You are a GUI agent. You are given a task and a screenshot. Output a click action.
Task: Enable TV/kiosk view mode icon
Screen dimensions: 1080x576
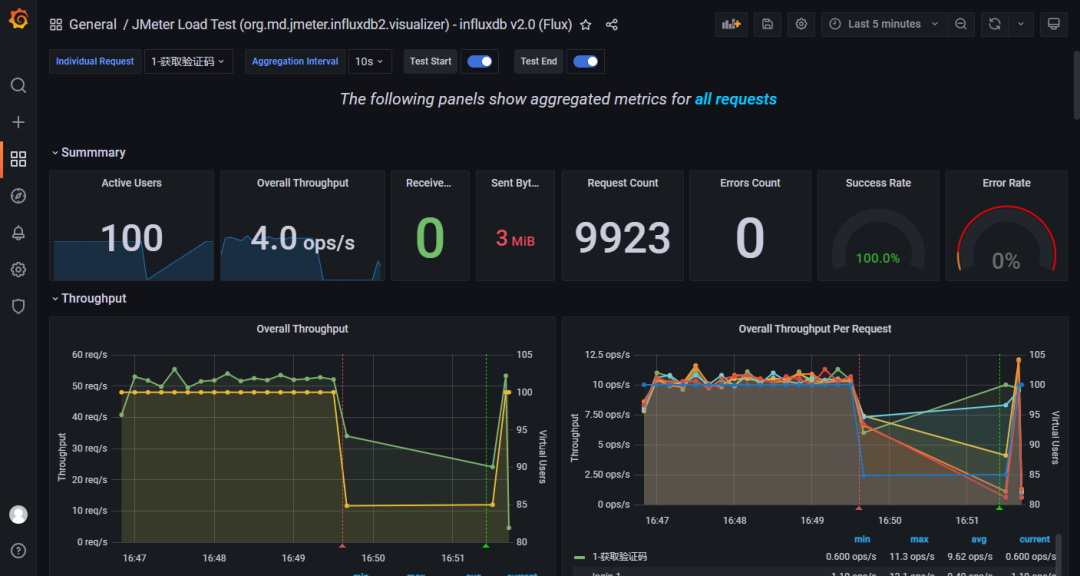1054,23
